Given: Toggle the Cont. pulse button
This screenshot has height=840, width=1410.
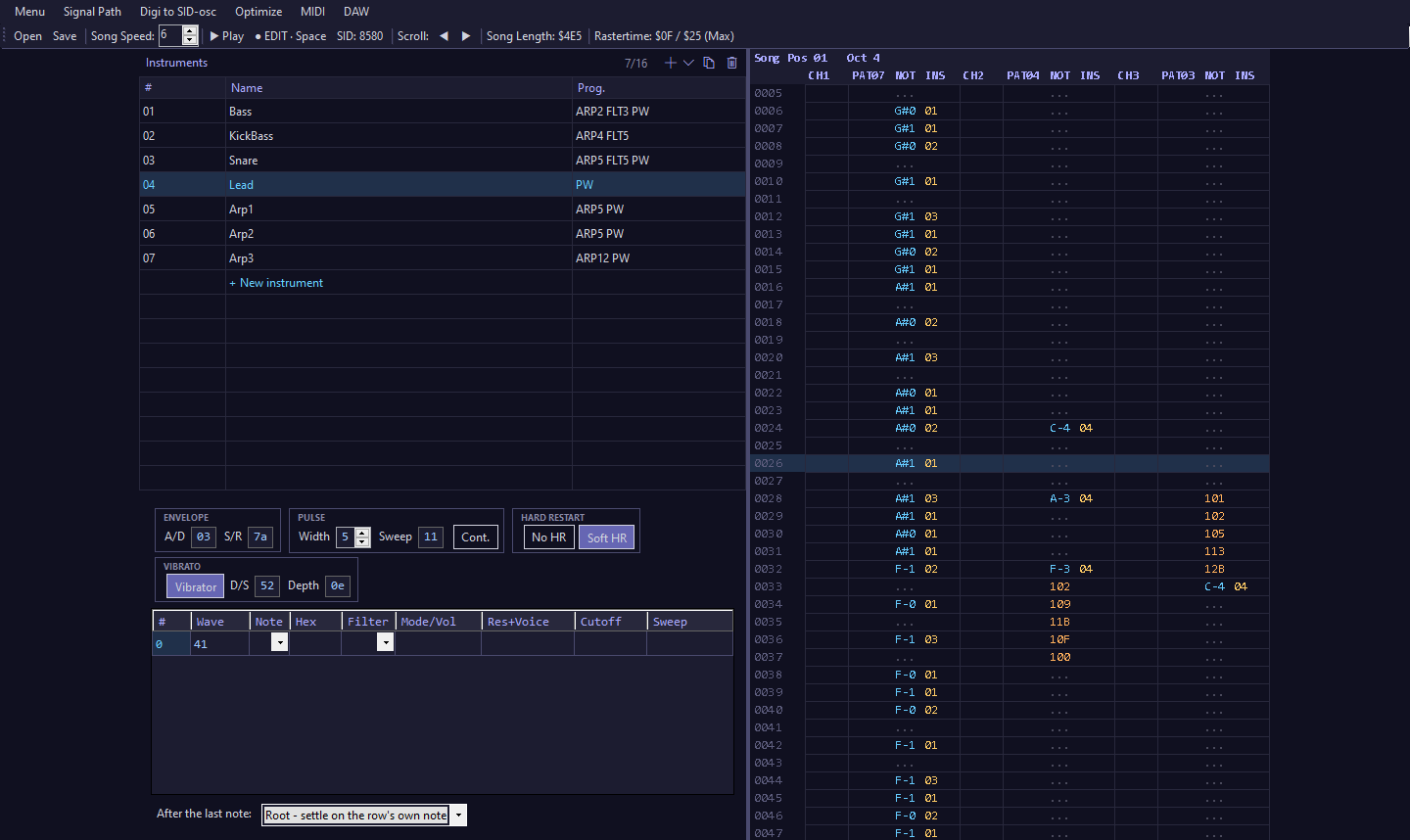Looking at the screenshot, I should pos(476,537).
